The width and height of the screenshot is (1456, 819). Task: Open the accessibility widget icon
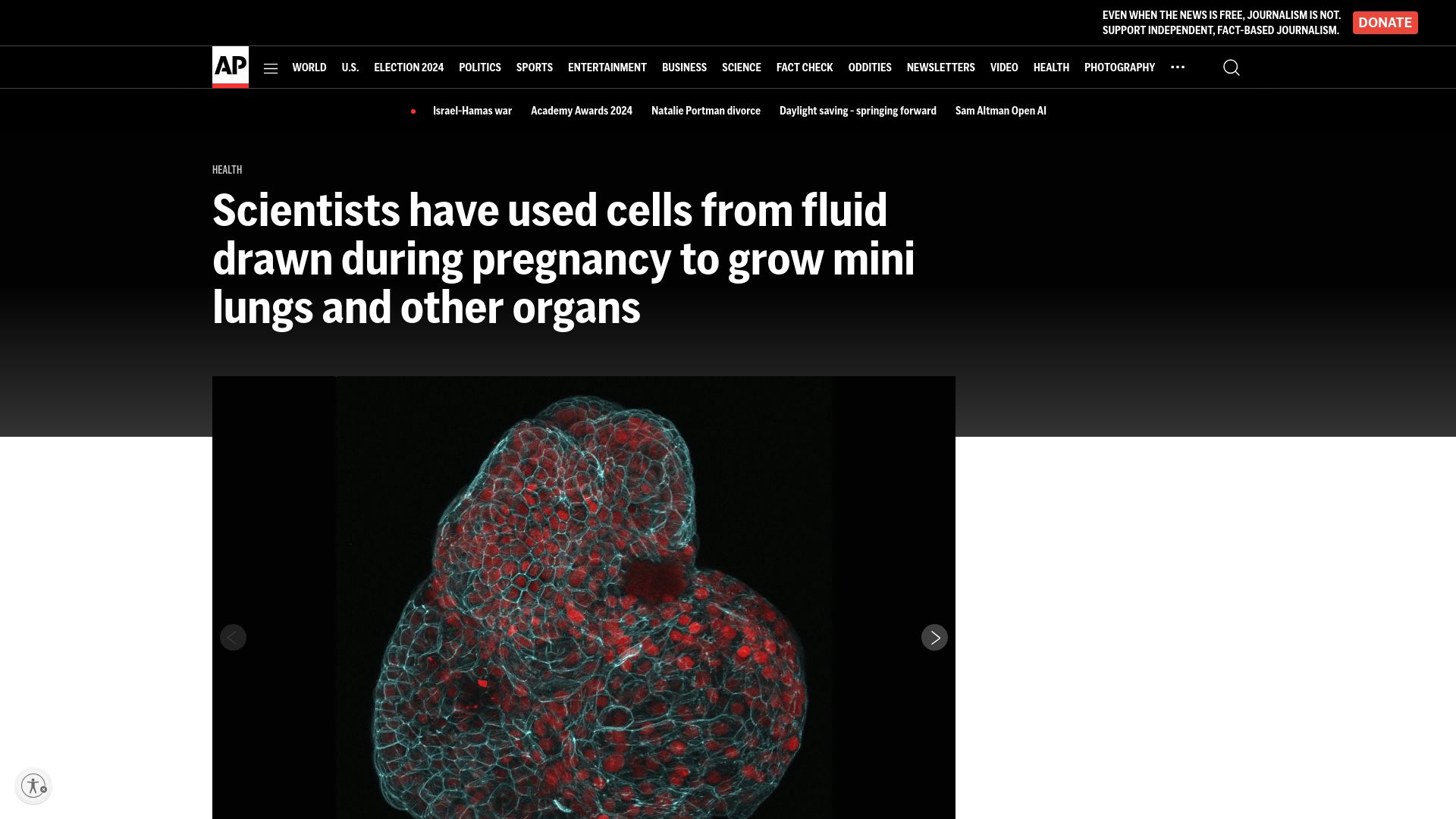tap(33, 786)
